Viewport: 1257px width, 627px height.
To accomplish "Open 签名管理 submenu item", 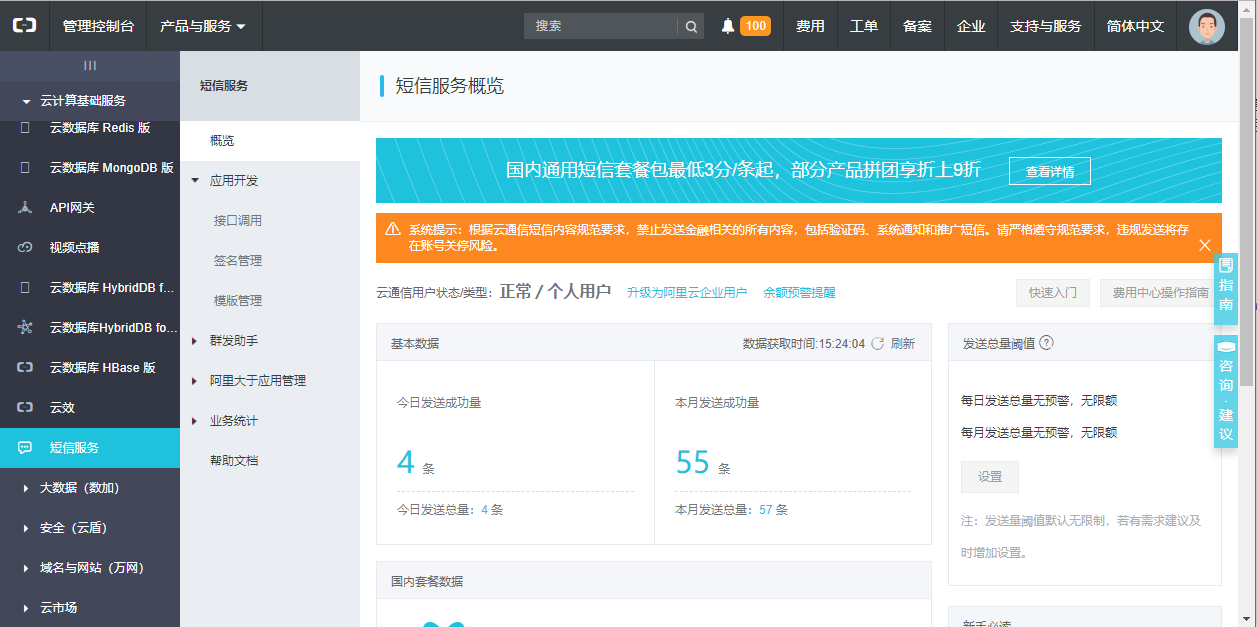I will [238, 261].
